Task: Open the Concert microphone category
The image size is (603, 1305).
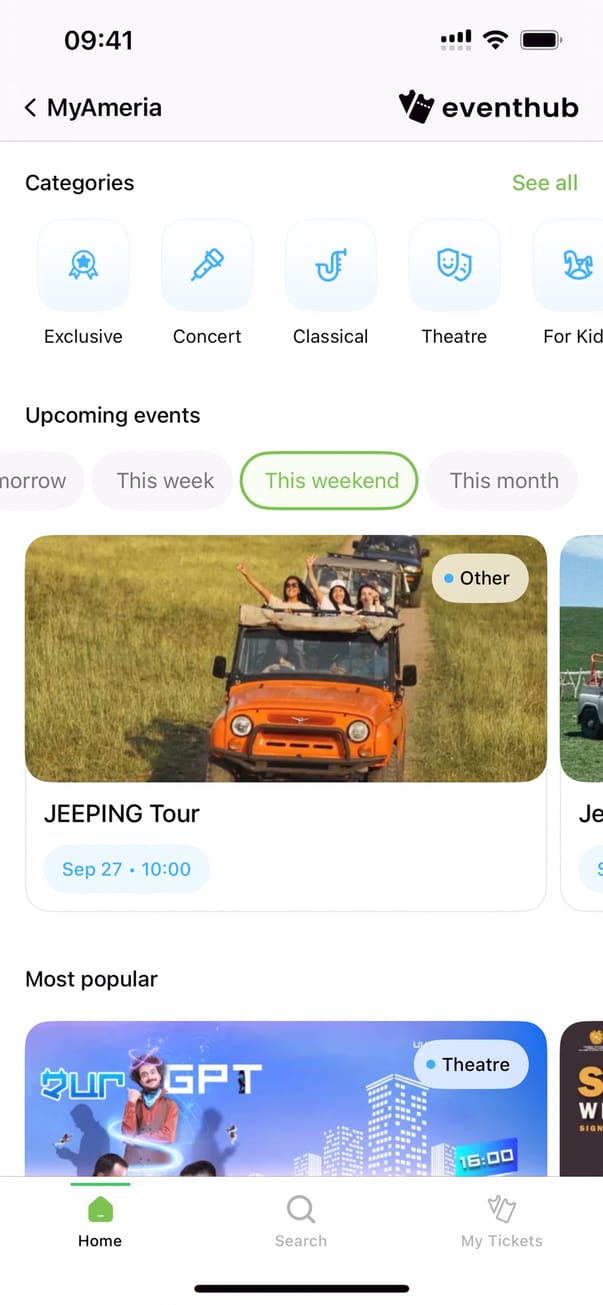Action: pos(207,265)
